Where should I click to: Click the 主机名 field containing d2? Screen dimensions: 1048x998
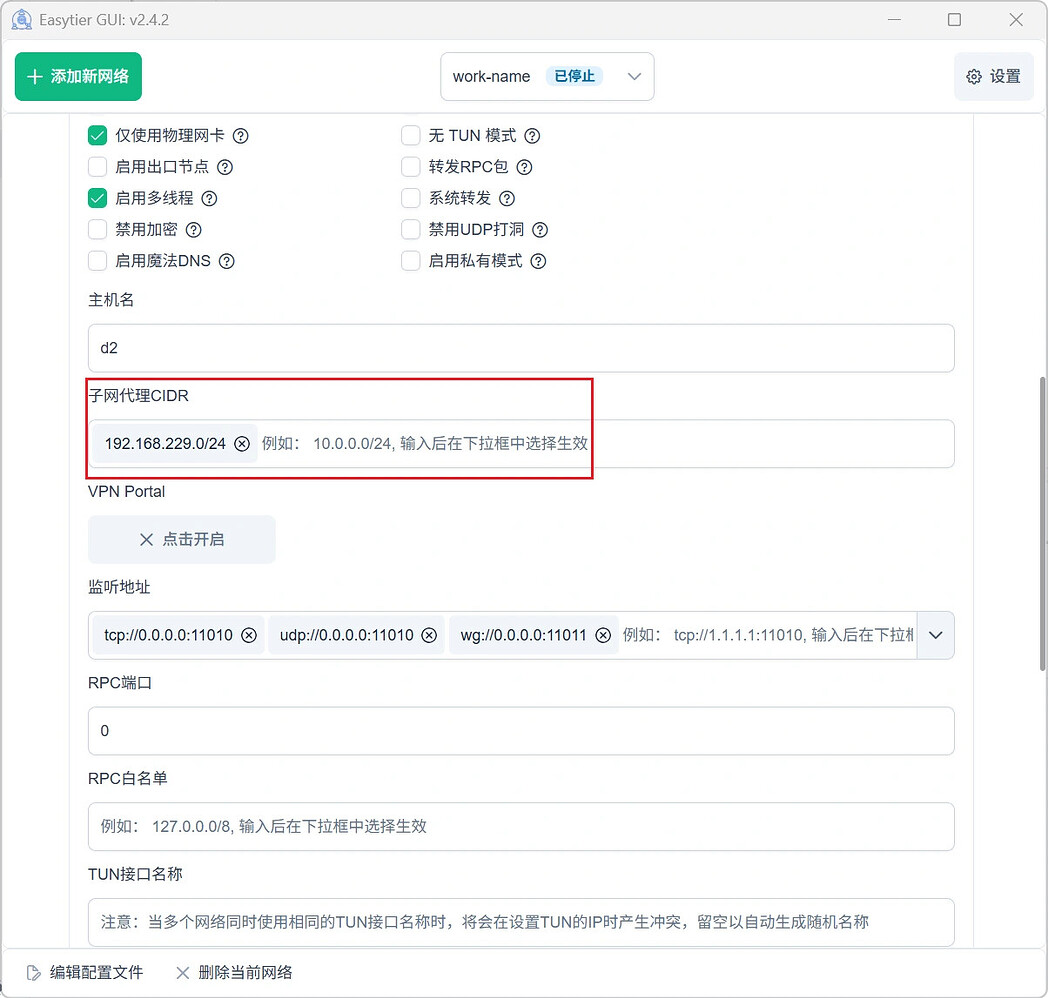tap(521, 348)
